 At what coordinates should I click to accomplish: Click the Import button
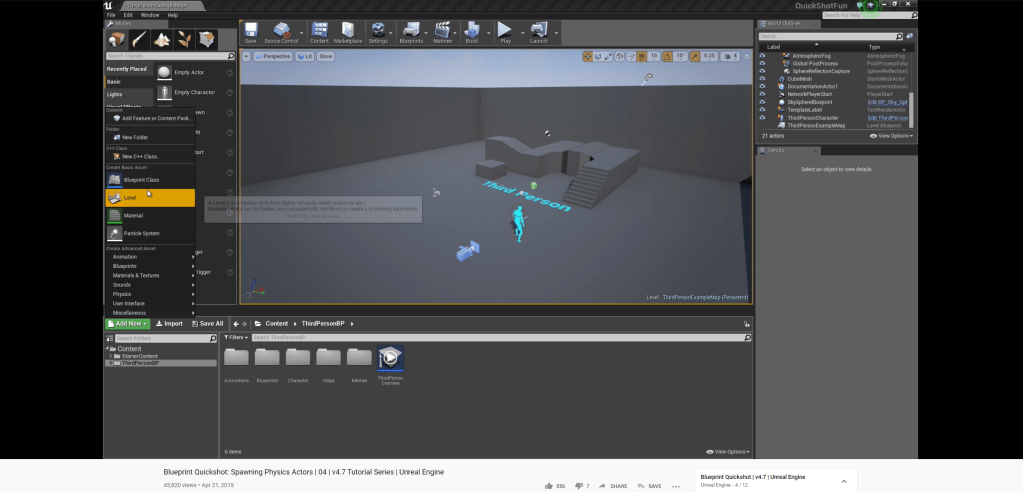(169, 324)
